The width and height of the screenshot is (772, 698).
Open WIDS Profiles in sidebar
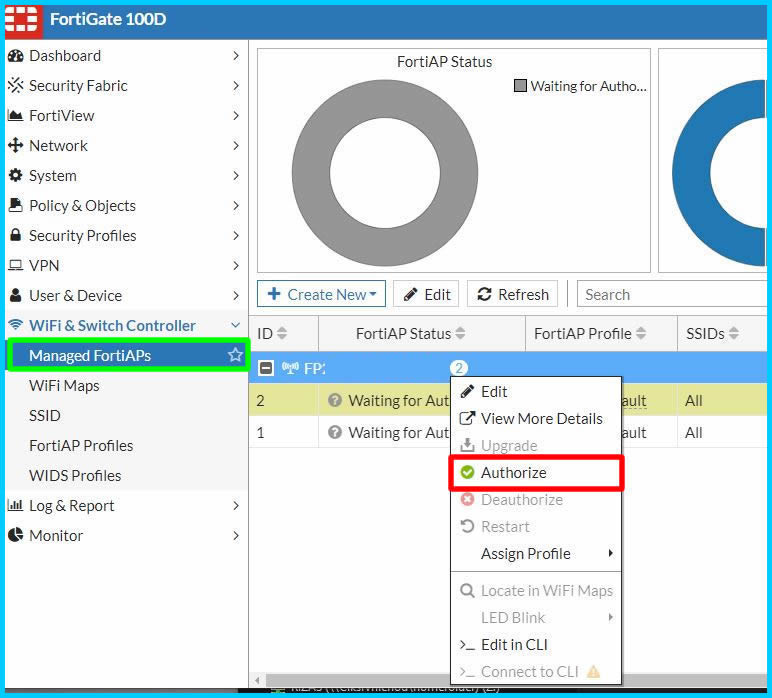coord(75,476)
